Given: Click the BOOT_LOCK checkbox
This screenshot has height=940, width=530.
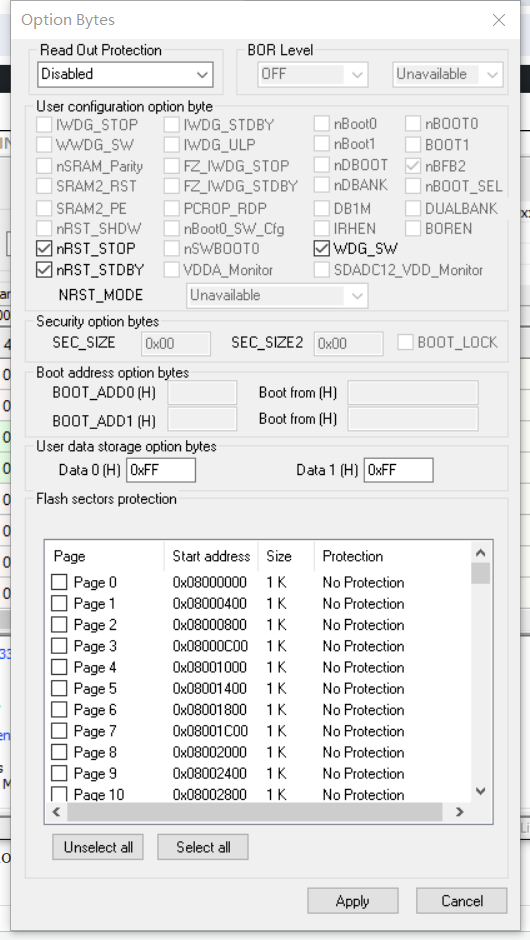Looking at the screenshot, I should coord(406,342).
